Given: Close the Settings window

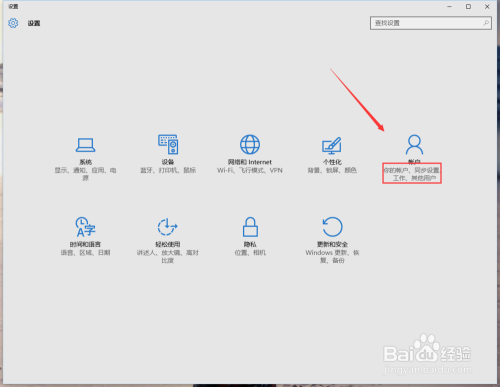Looking at the screenshot, I should (x=487, y=6).
